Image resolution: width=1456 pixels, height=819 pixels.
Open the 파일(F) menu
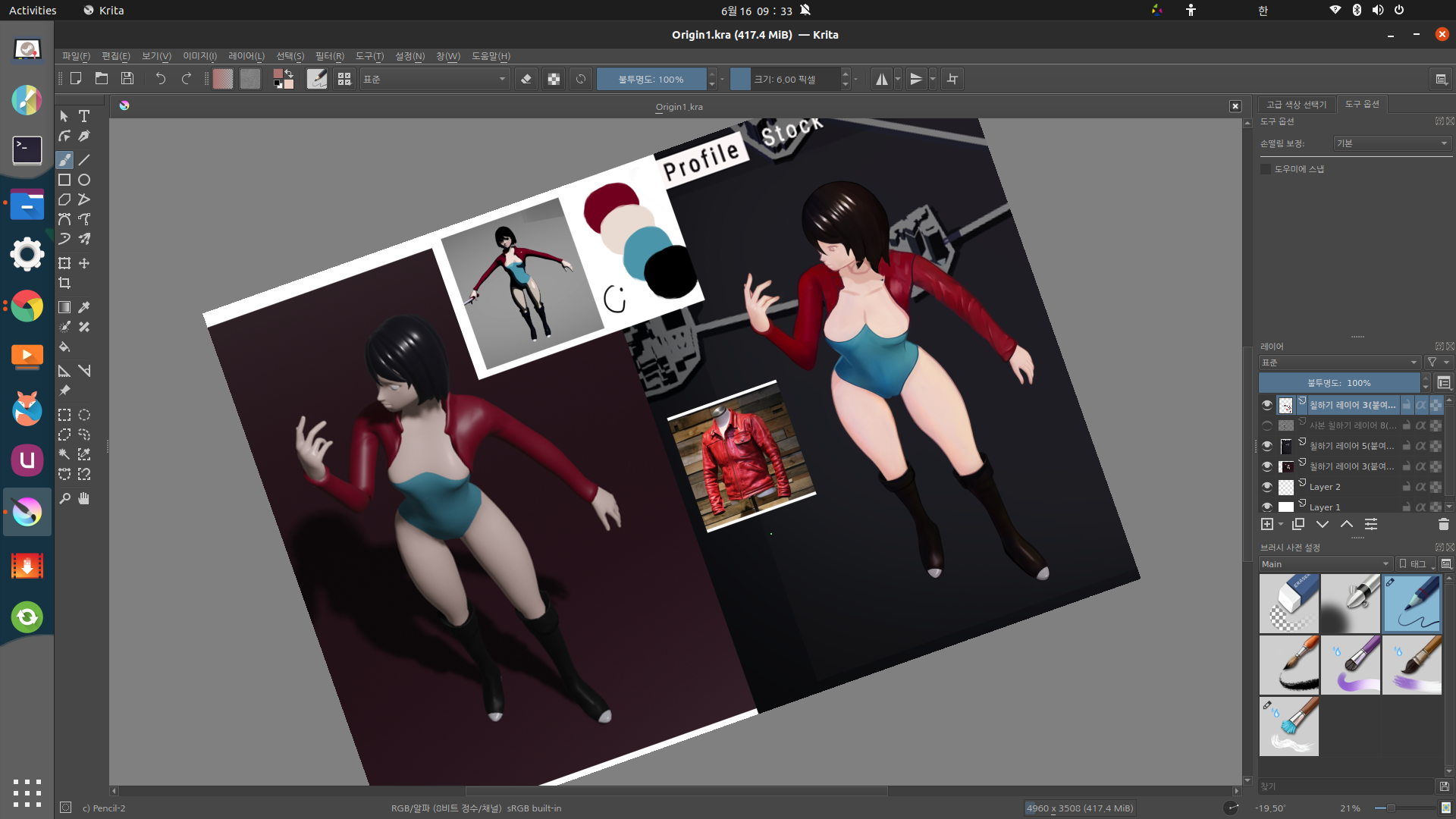(76, 56)
